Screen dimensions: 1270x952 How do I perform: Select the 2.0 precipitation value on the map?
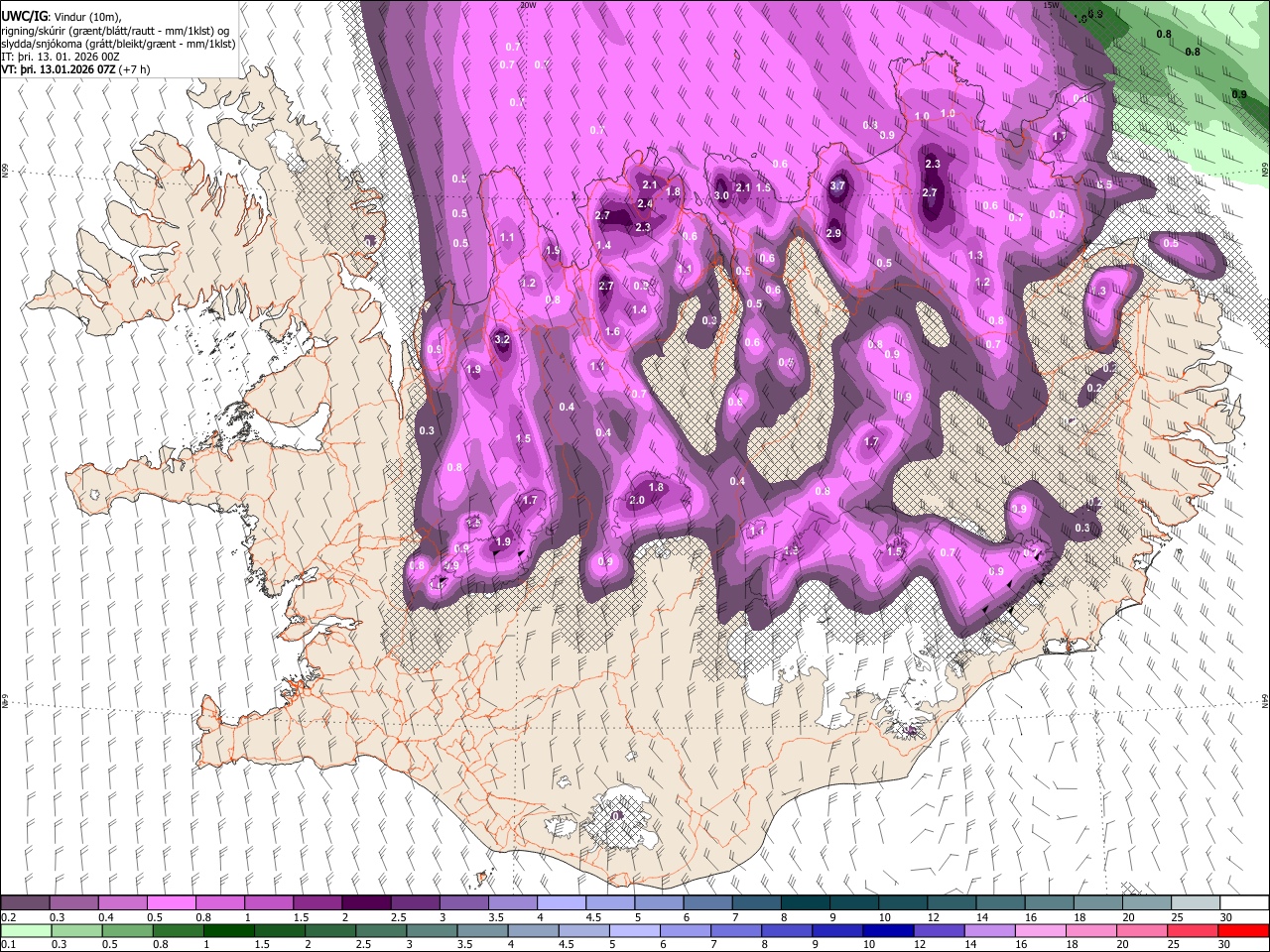pyautogui.click(x=637, y=501)
